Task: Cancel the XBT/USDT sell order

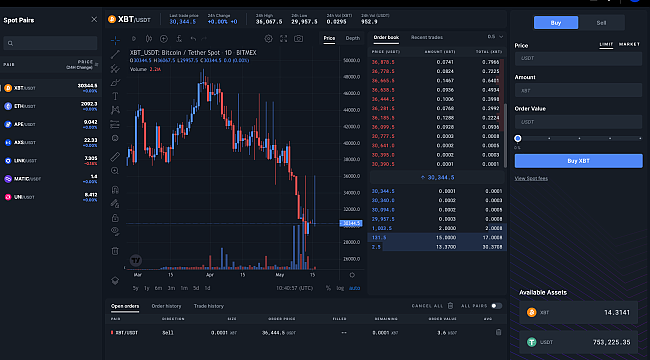Action: pos(499,332)
